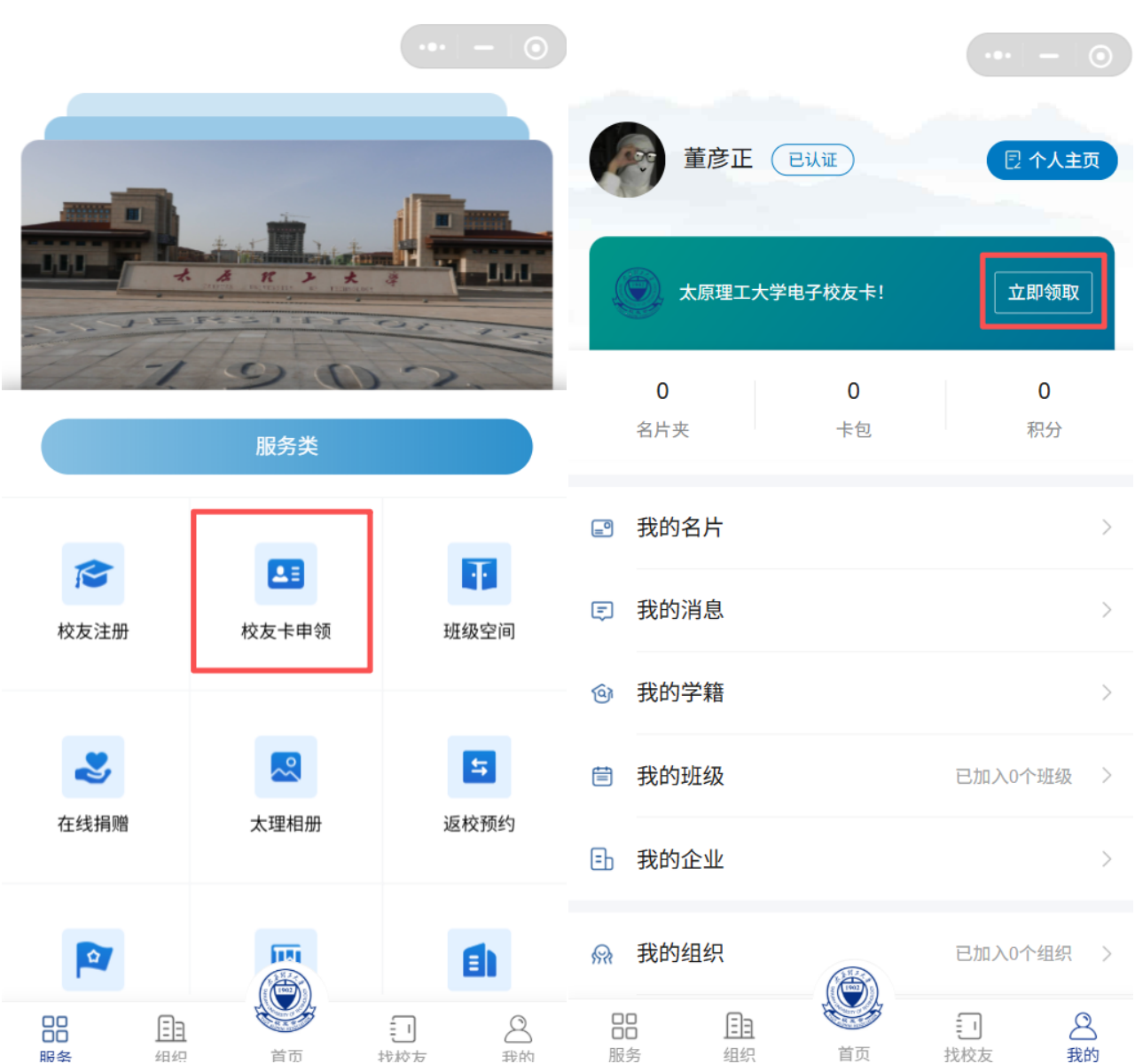This screenshot has width=1135, height=1064.
Task: Open the 校友注册 registration icon
Action: (x=93, y=575)
